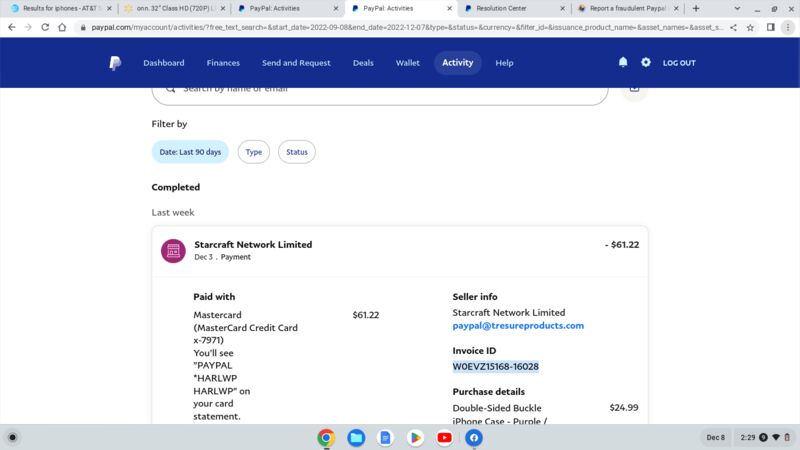This screenshot has width=800, height=450.
Task: Click the share page icon in address bar
Action: coord(733,28)
